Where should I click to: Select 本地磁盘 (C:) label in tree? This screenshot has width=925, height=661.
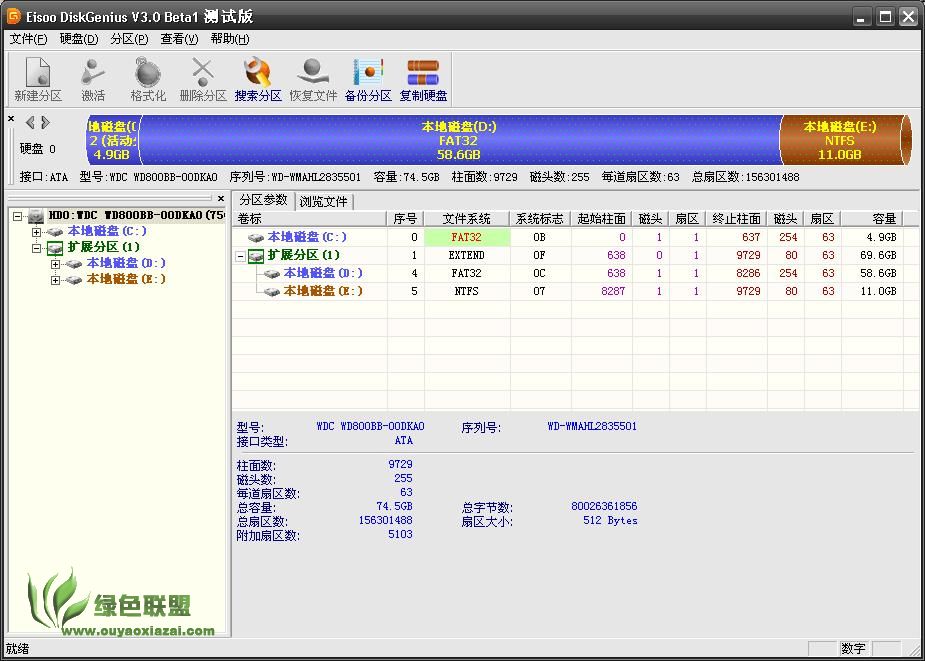107,231
